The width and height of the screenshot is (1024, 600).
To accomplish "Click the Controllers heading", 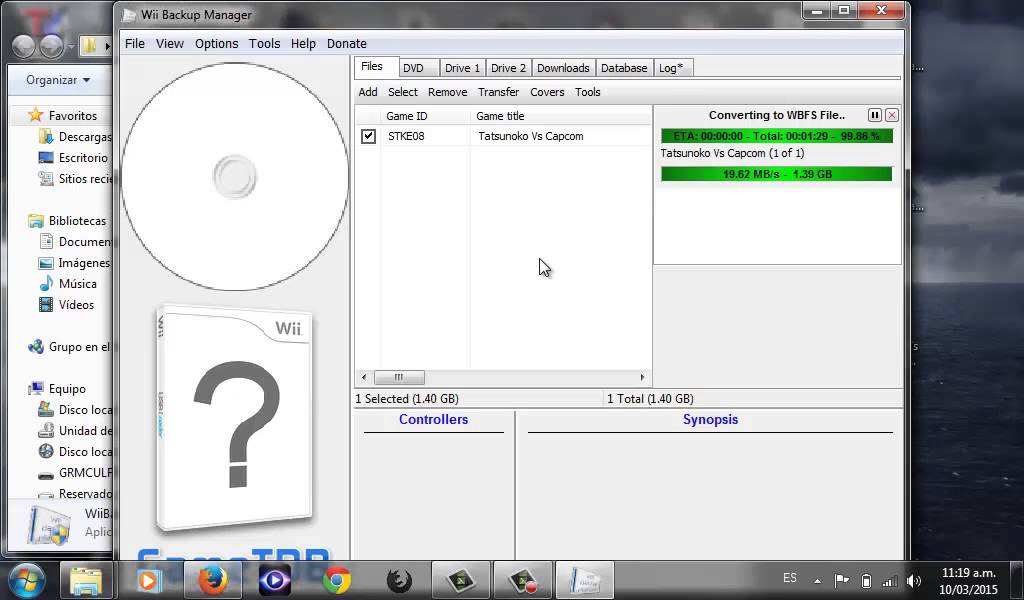I will point(434,419).
